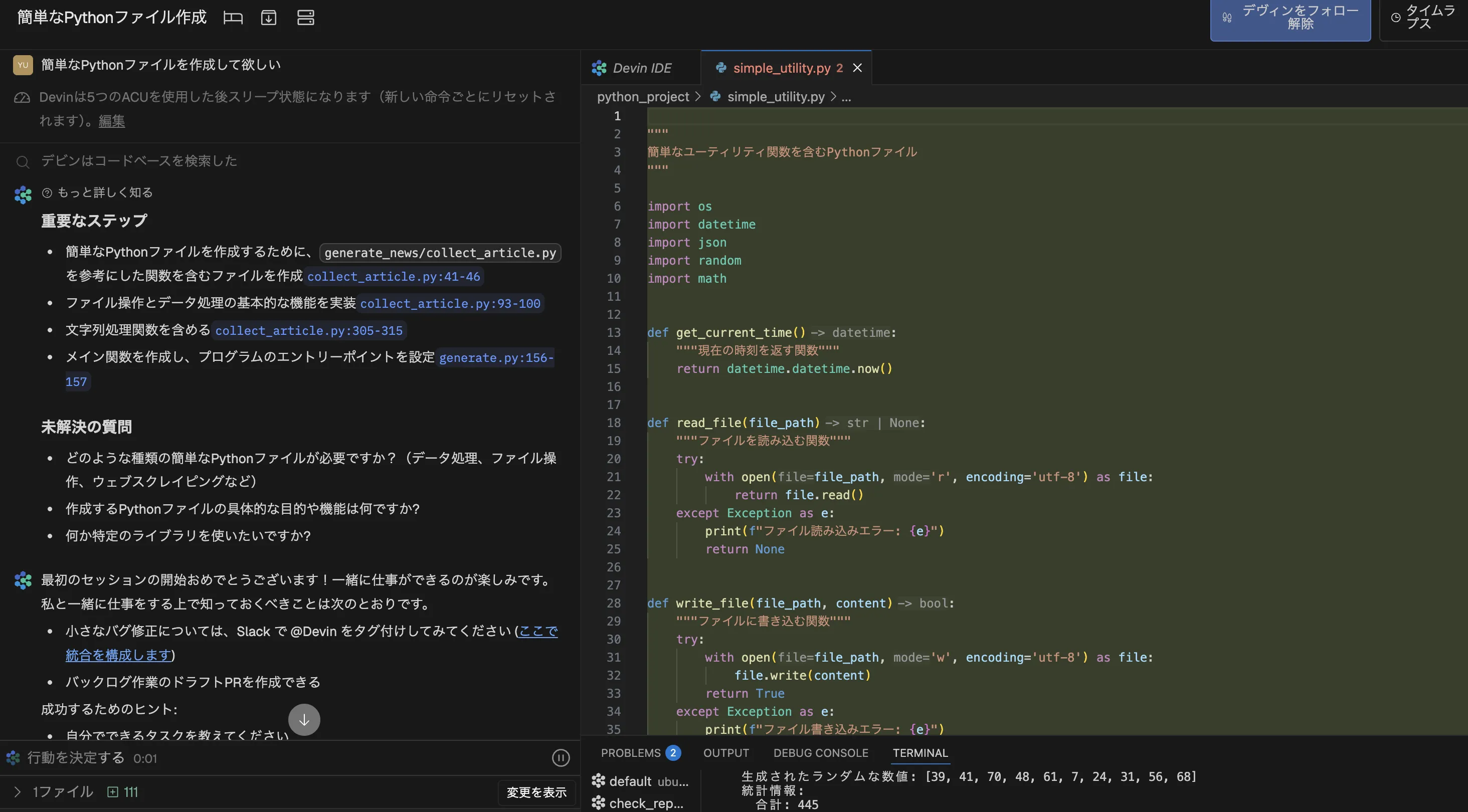Click the 変更を表示 button
The width and height of the screenshot is (1468, 812).
tap(536, 792)
